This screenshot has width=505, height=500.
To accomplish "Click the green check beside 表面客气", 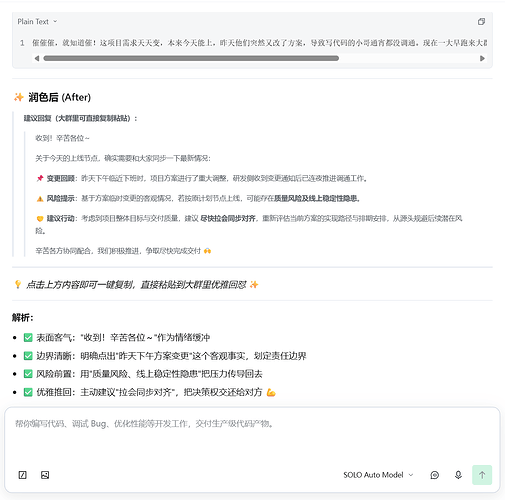I will pyautogui.click(x=28, y=338).
